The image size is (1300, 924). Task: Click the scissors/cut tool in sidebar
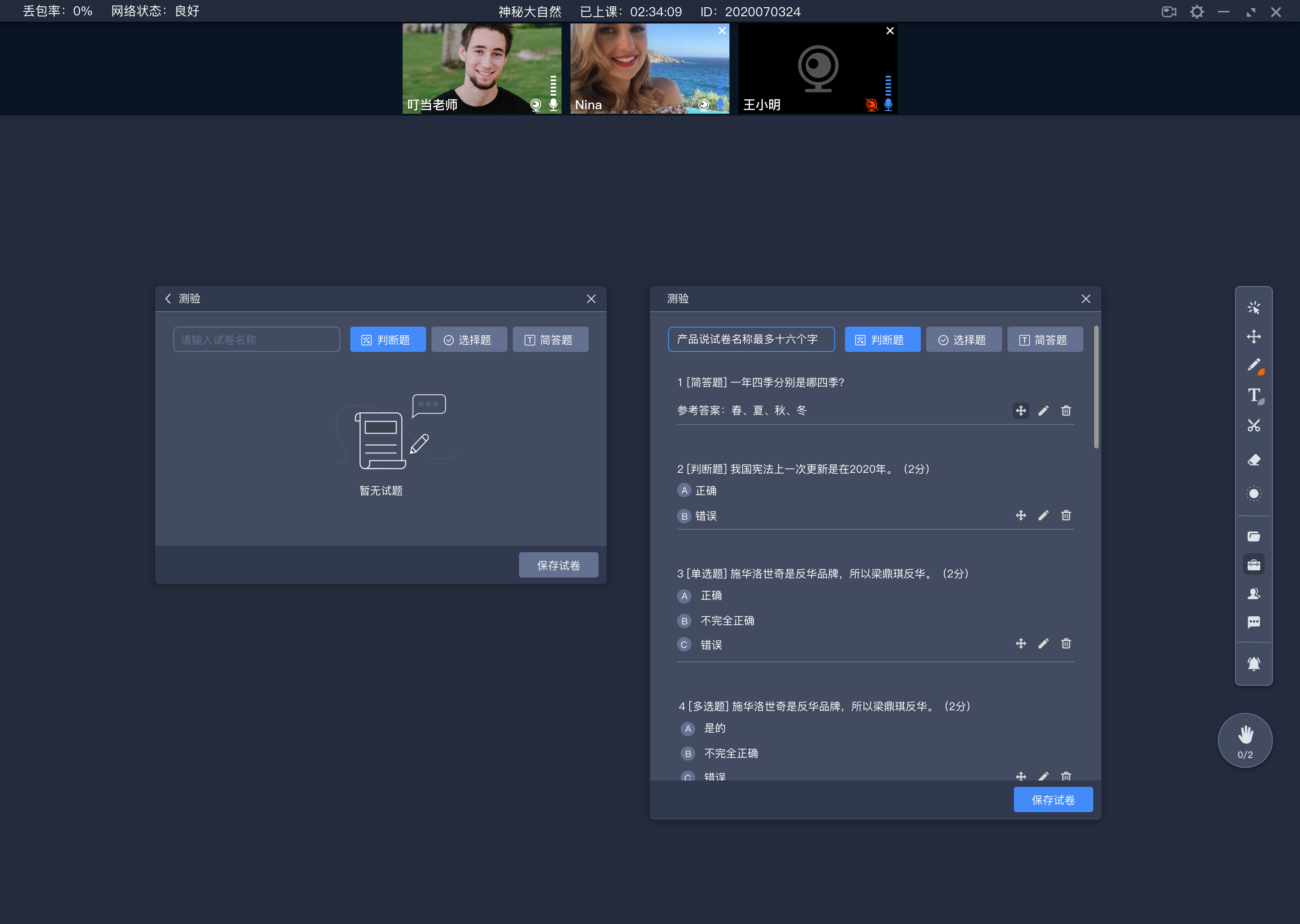coord(1255,424)
